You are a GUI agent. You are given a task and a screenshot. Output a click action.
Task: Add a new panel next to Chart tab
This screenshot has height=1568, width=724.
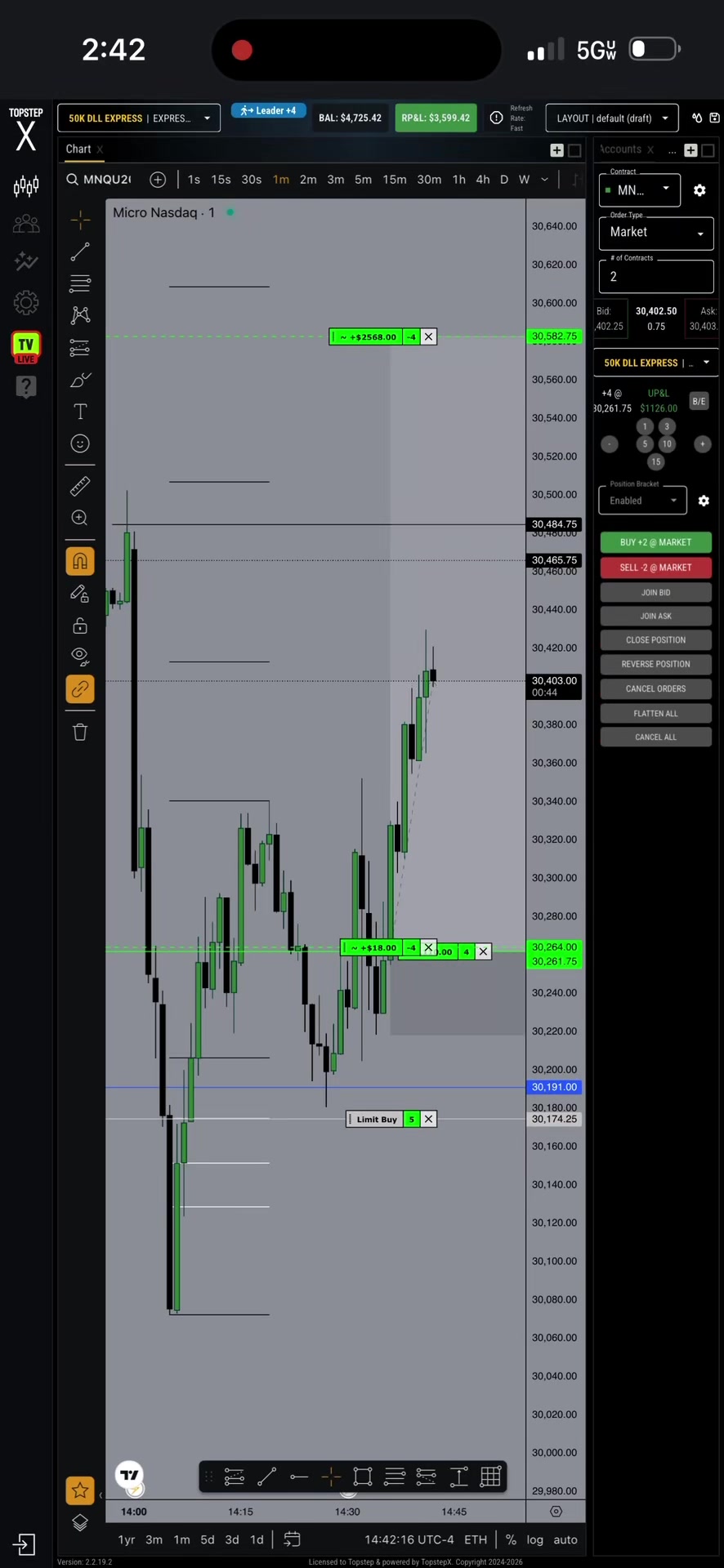pos(556,150)
